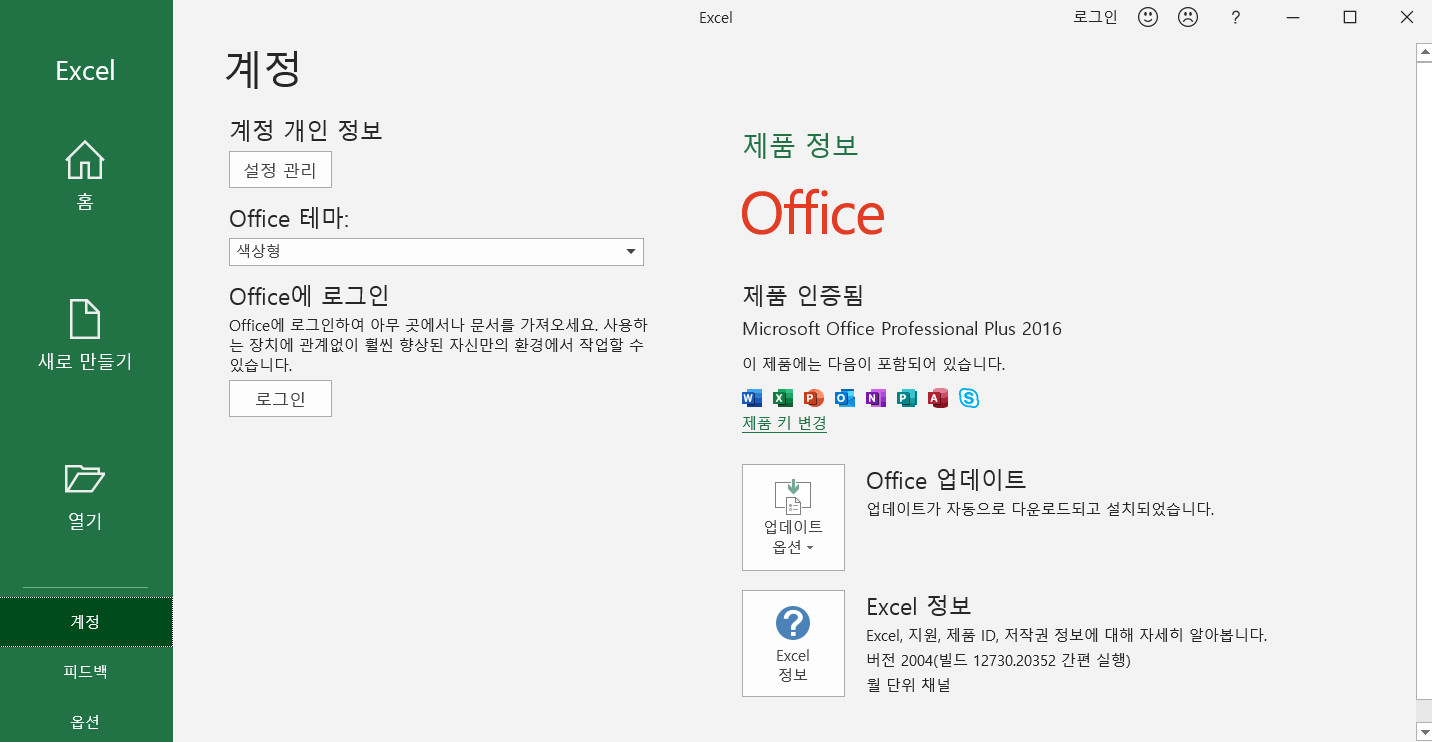Click the New (새로 만들기) document icon
The height and width of the screenshot is (742, 1432).
[85, 319]
